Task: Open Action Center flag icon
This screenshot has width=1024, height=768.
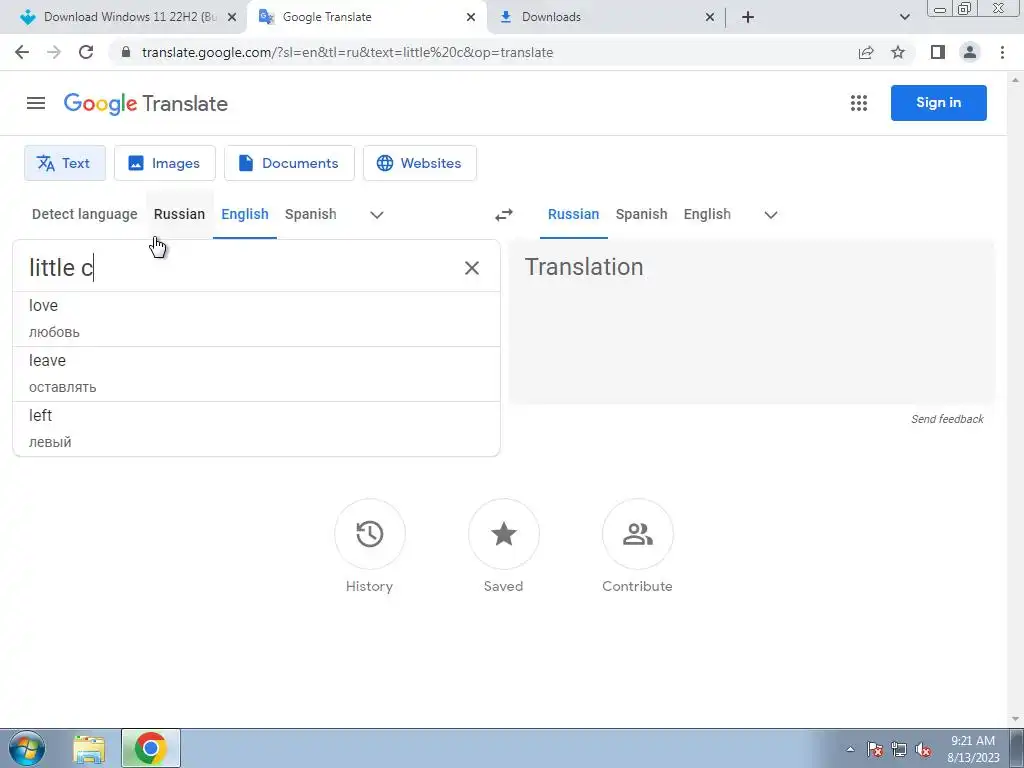Action: click(x=875, y=750)
